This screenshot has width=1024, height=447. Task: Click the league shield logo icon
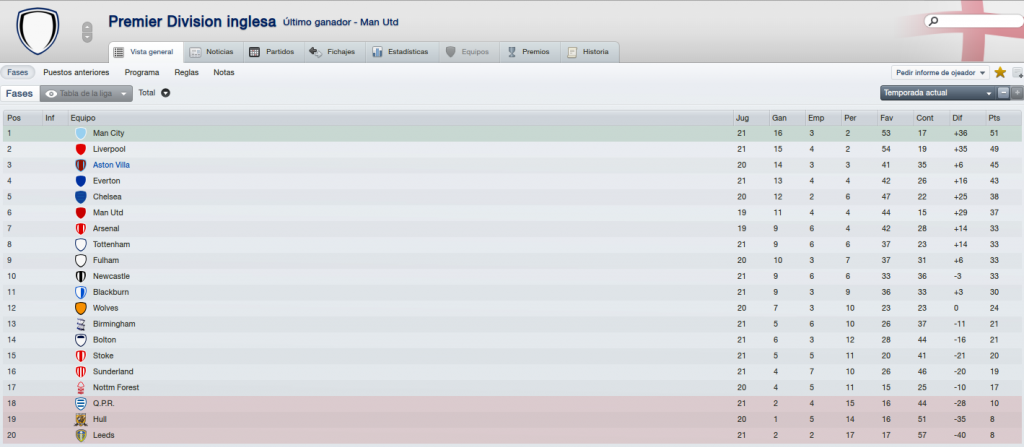[x=37, y=31]
